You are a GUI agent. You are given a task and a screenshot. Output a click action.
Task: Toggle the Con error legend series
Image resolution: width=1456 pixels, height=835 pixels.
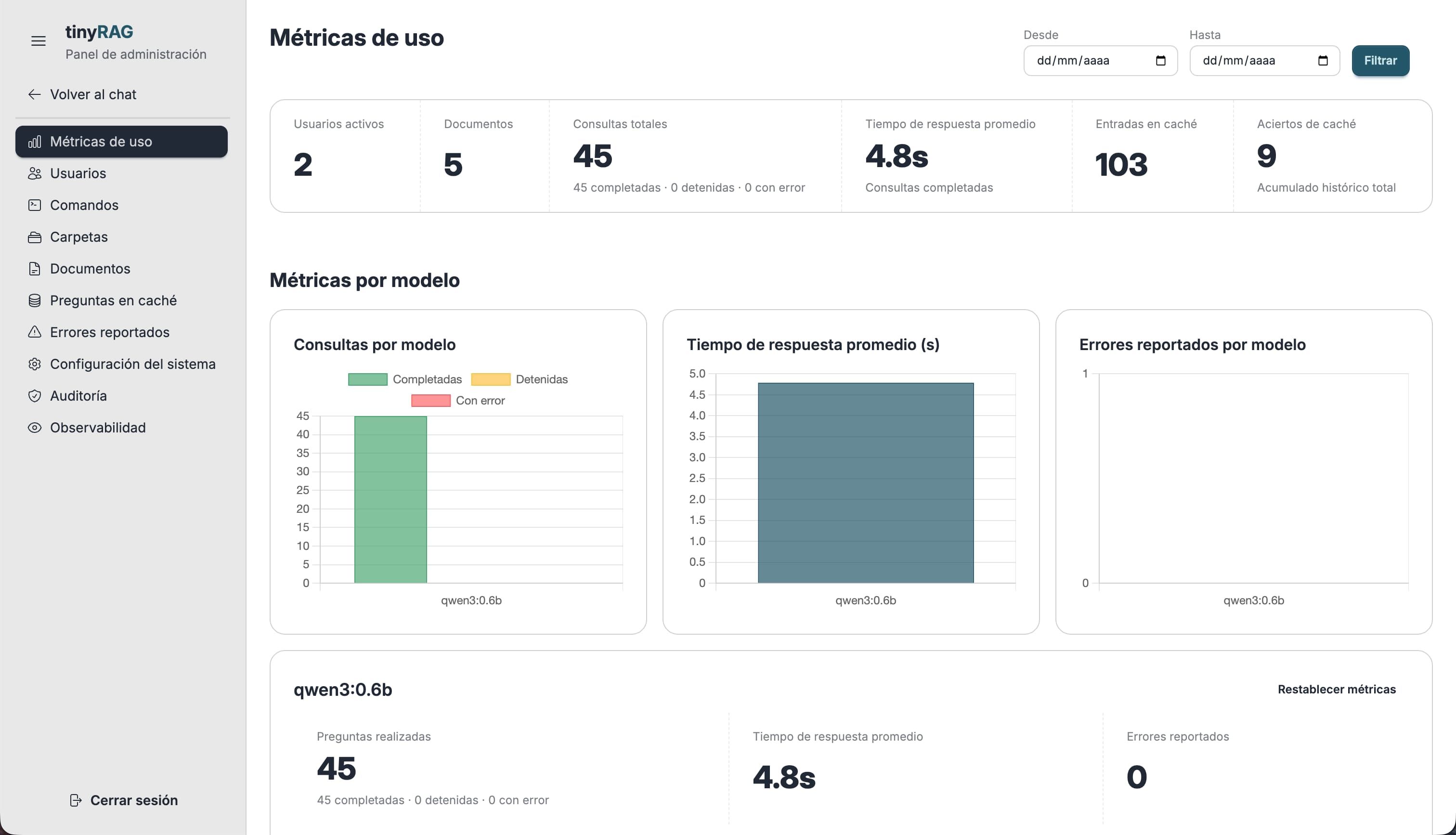point(458,400)
